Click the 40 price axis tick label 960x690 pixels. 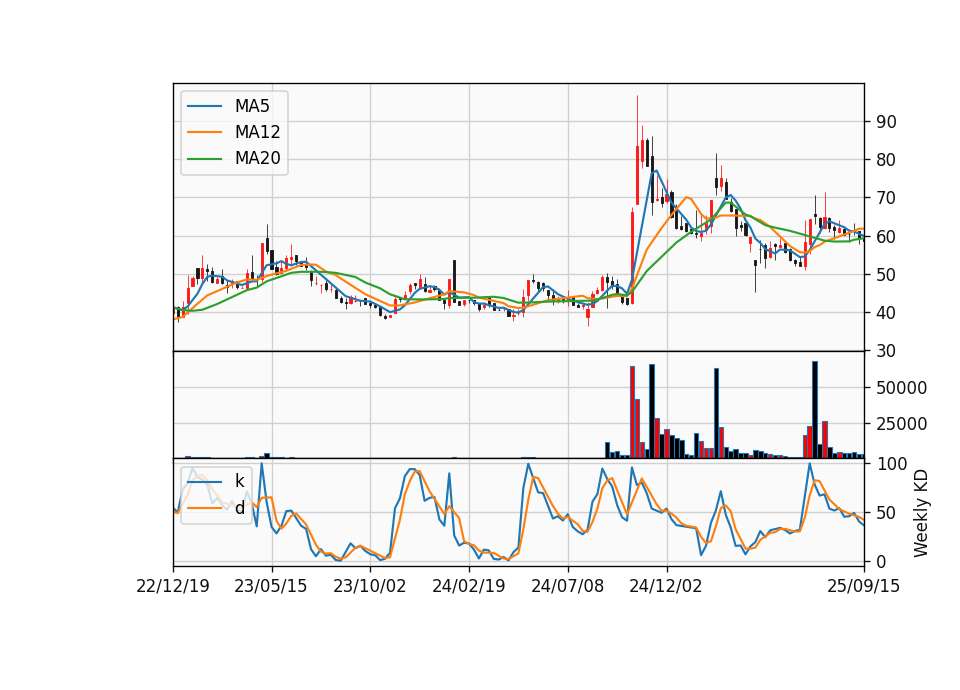[x=886, y=313]
